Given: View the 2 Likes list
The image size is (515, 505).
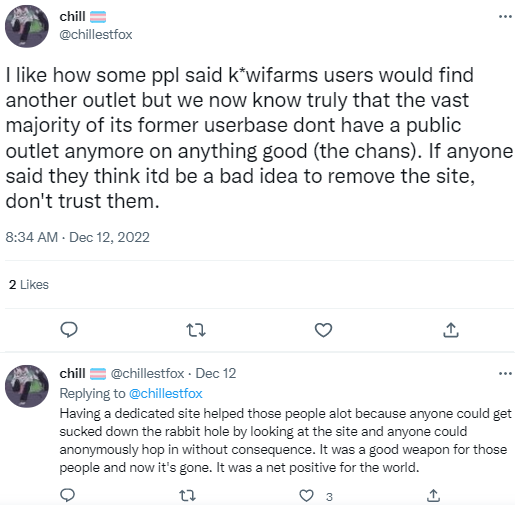Looking at the screenshot, I should click(29, 285).
